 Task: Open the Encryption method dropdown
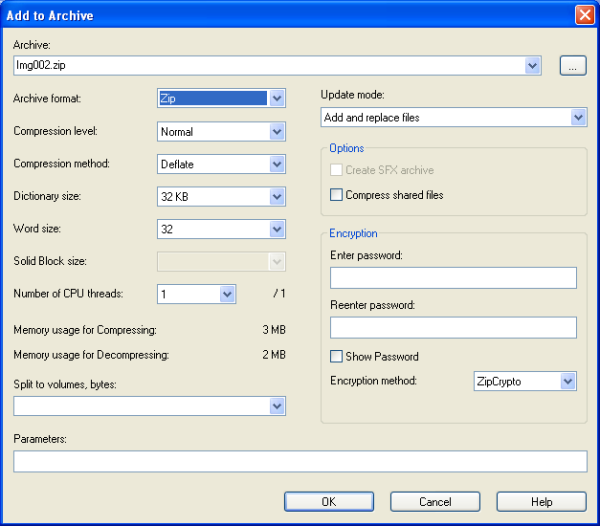(x=568, y=381)
